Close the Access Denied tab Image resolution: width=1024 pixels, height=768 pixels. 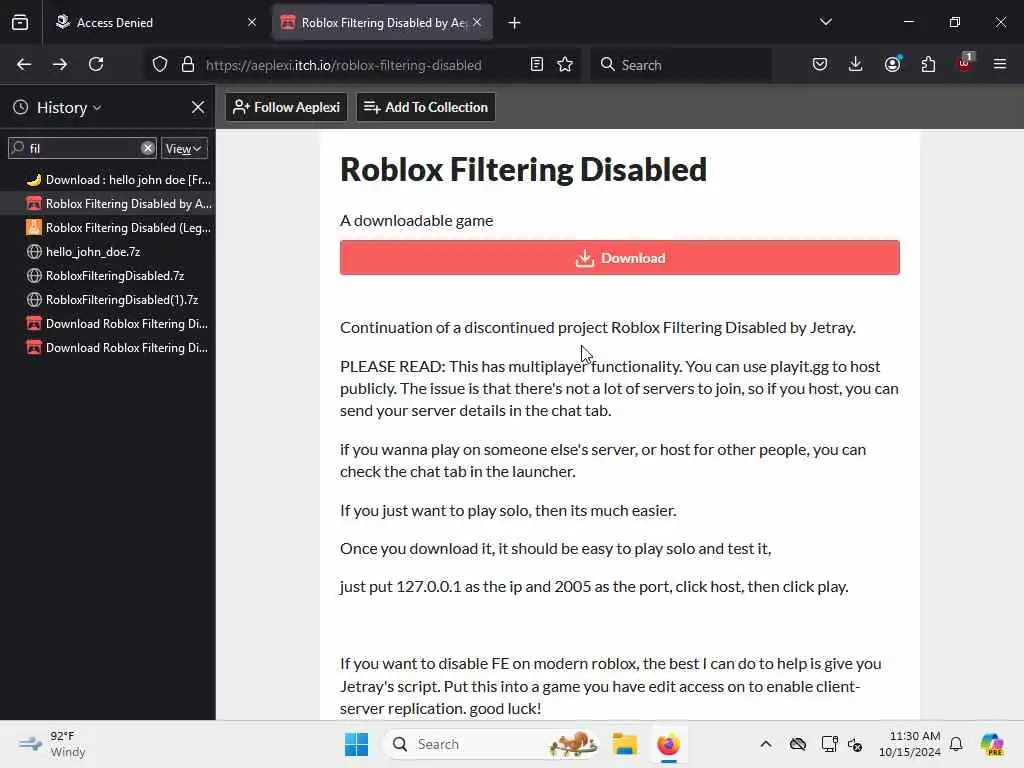pos(252,22)
